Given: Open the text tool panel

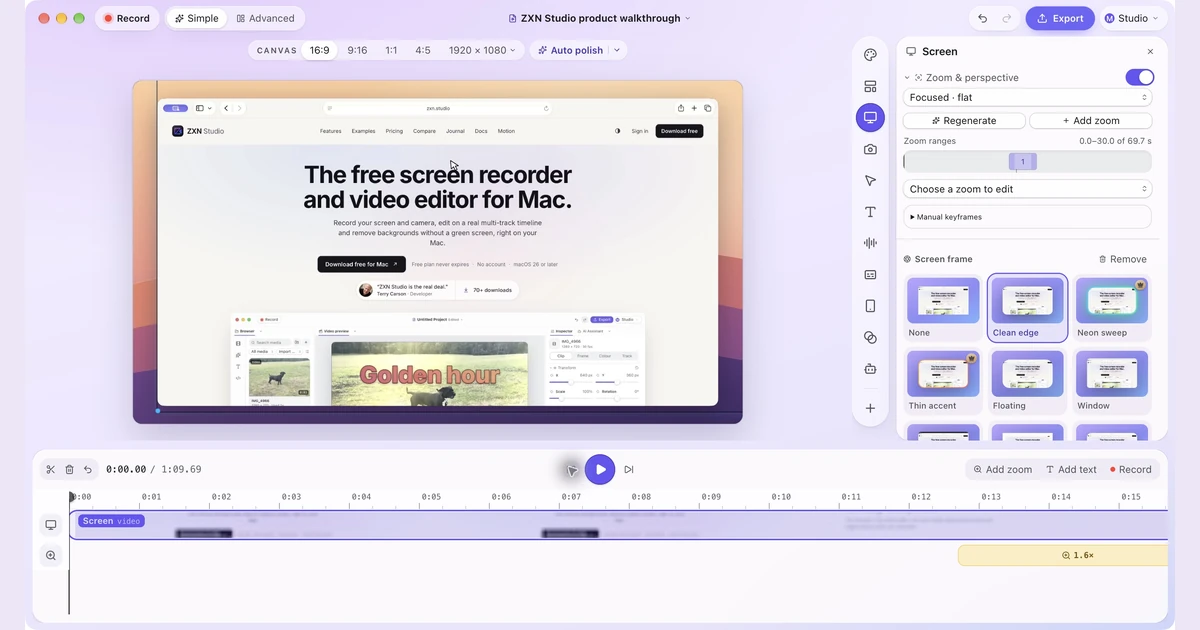Looking at the screenshot, I should [x=870, y=212].
